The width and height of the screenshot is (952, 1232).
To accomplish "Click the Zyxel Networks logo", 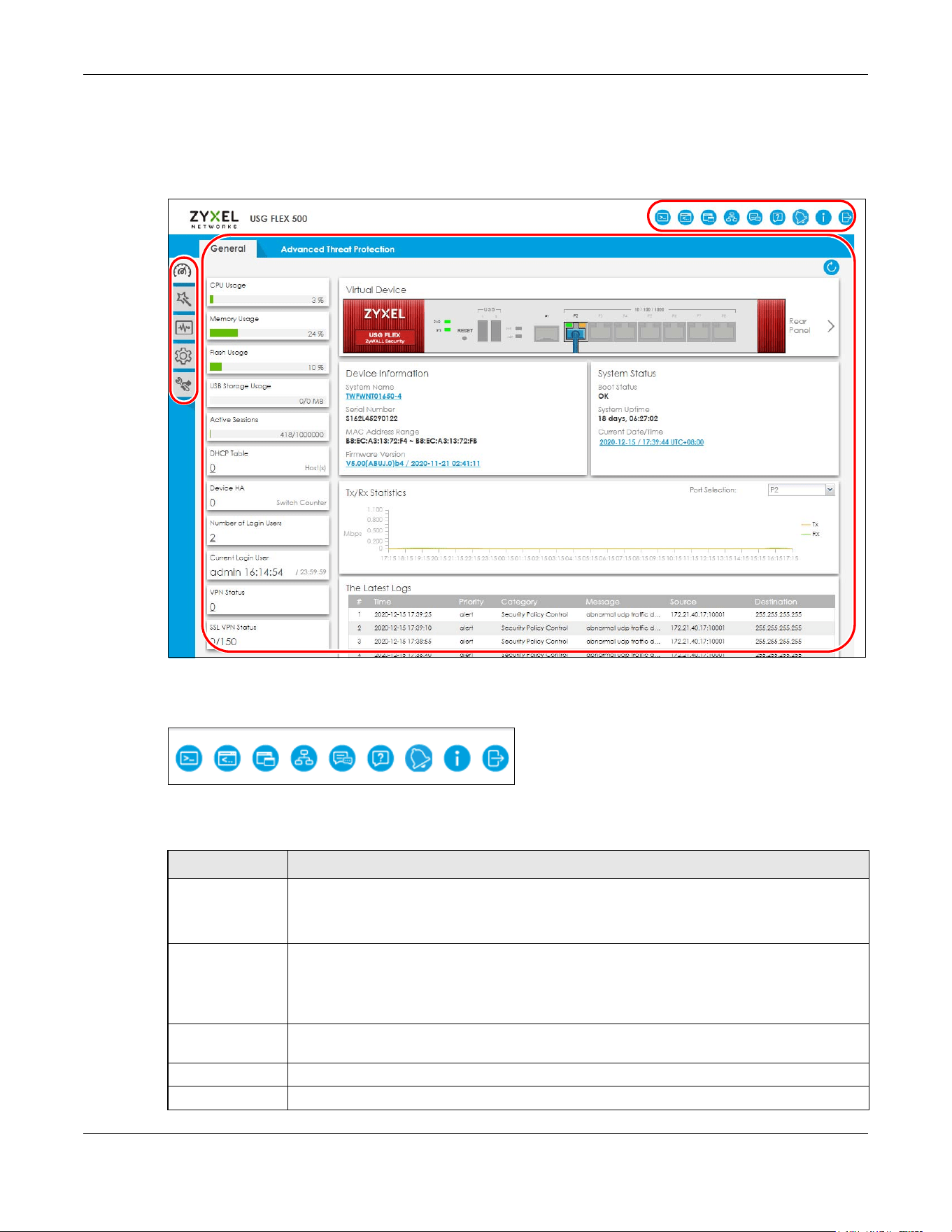I will pyautogui.click(x=214, y=219).
